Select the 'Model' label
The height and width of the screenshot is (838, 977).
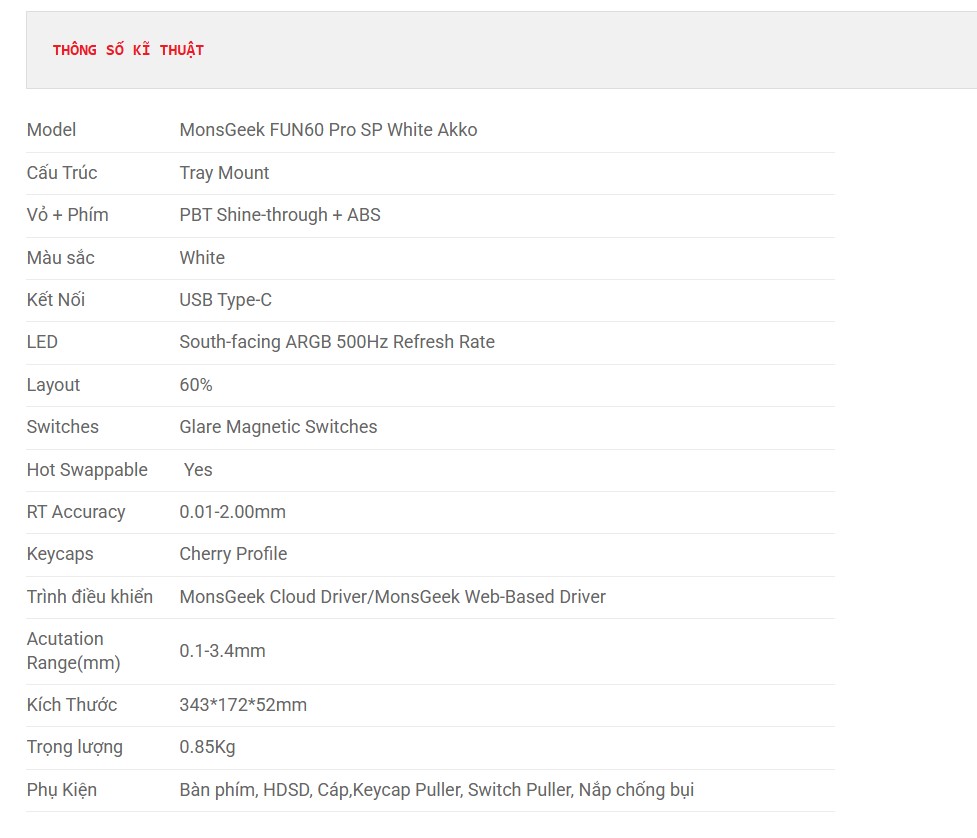tap(51, 130)
